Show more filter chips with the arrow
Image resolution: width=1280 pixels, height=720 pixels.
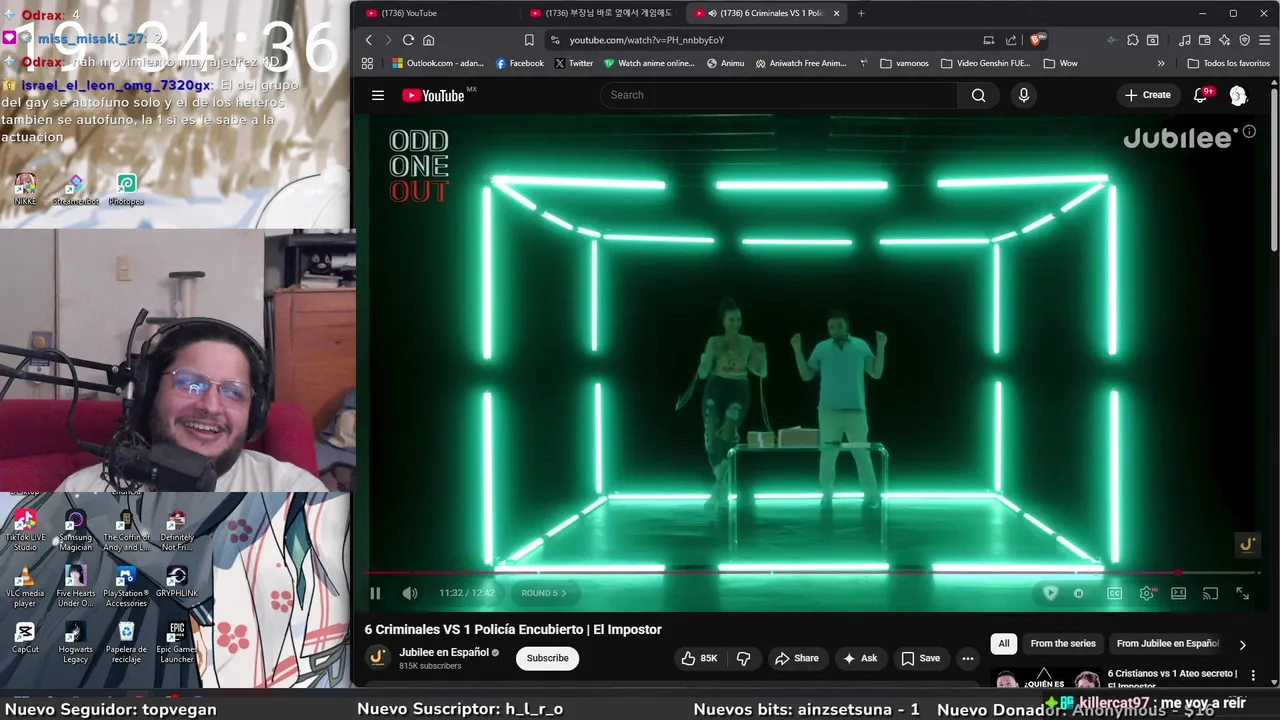(x=1243, y=645)
